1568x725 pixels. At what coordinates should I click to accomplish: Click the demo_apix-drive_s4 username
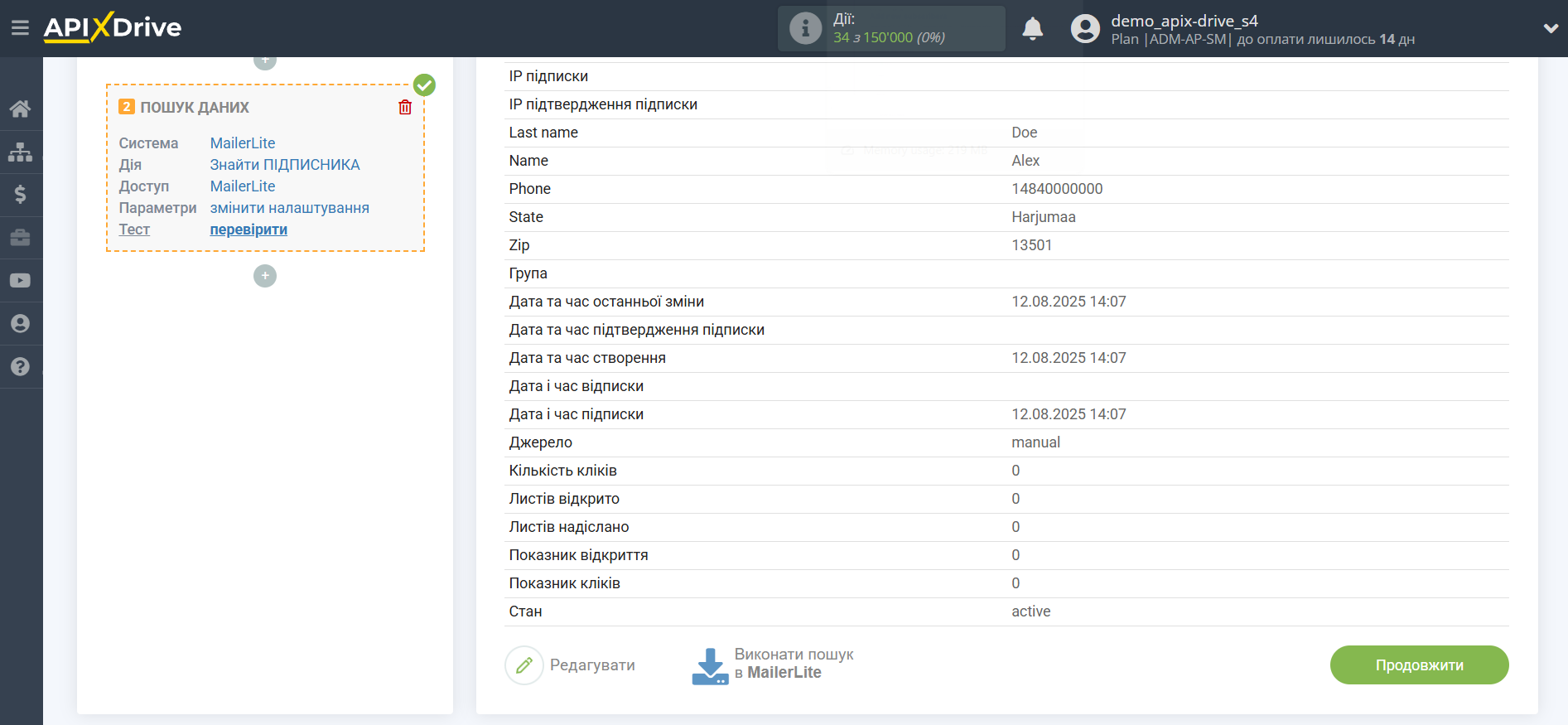(1184, 21)
